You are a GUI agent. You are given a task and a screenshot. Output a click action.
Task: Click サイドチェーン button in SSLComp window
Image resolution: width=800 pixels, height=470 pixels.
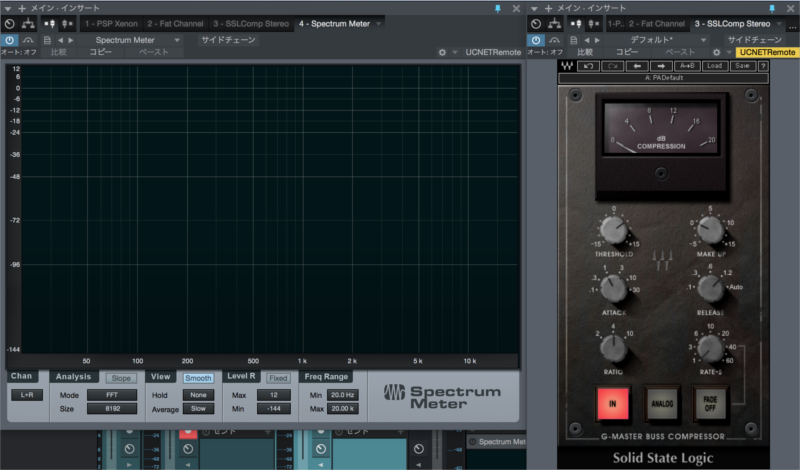point(755,40)
